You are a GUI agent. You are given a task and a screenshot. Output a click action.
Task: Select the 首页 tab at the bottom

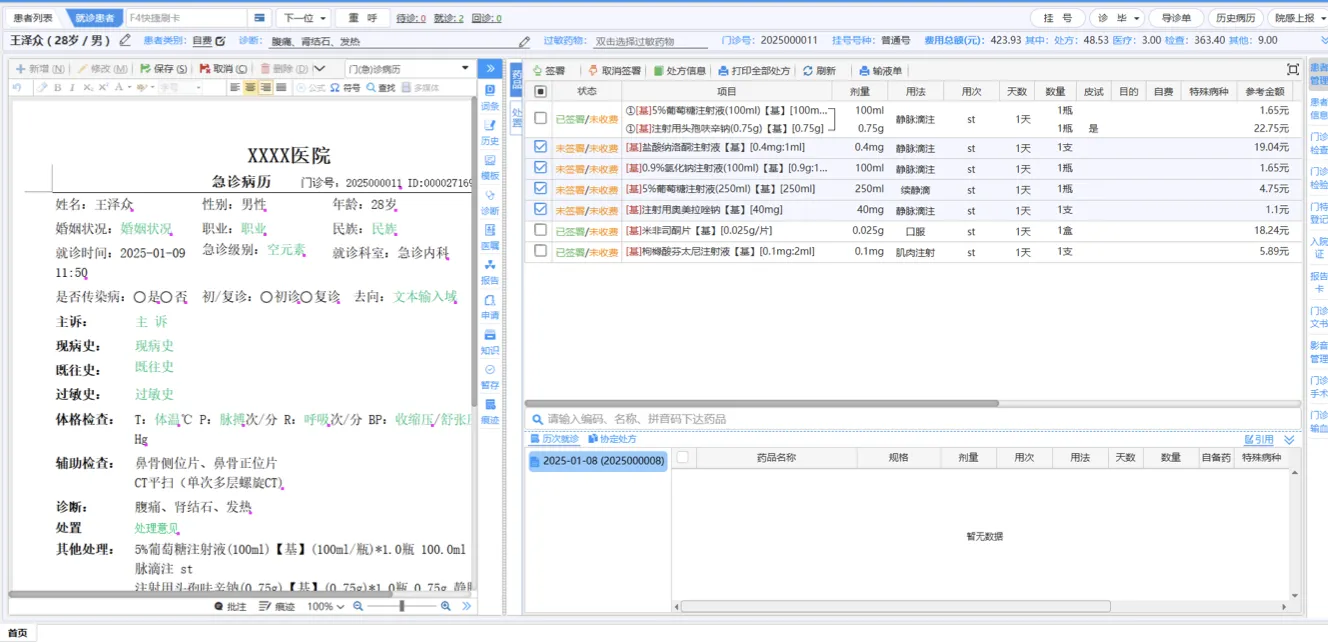(18, 633)
